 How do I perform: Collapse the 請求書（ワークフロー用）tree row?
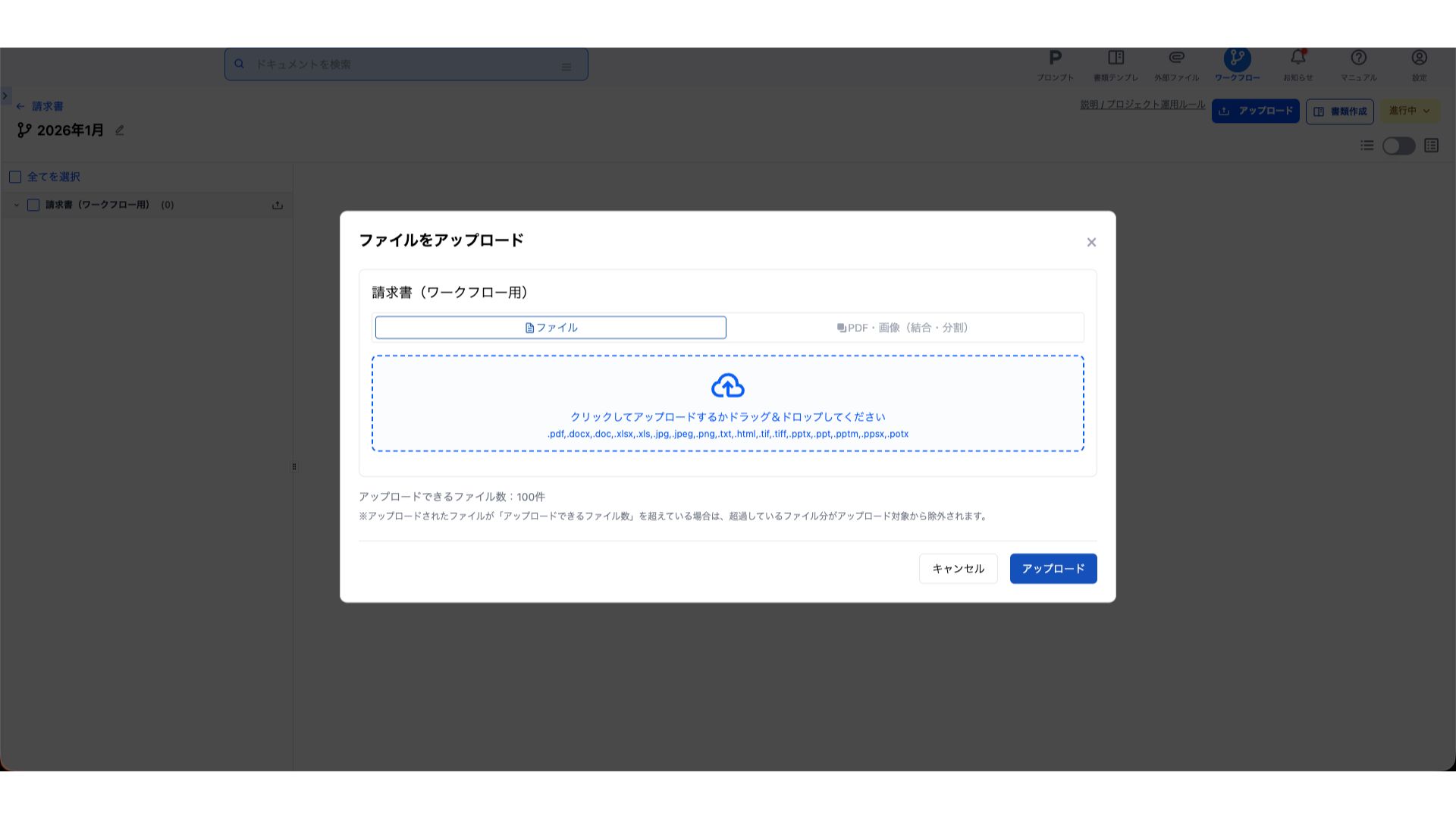[17, 206]
